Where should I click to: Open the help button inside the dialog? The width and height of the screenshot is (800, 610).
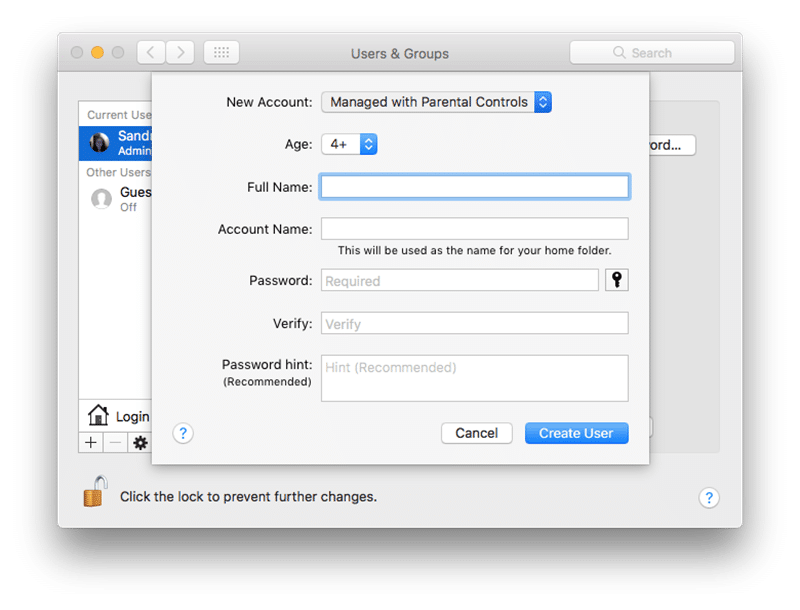[x=182, y=433]
